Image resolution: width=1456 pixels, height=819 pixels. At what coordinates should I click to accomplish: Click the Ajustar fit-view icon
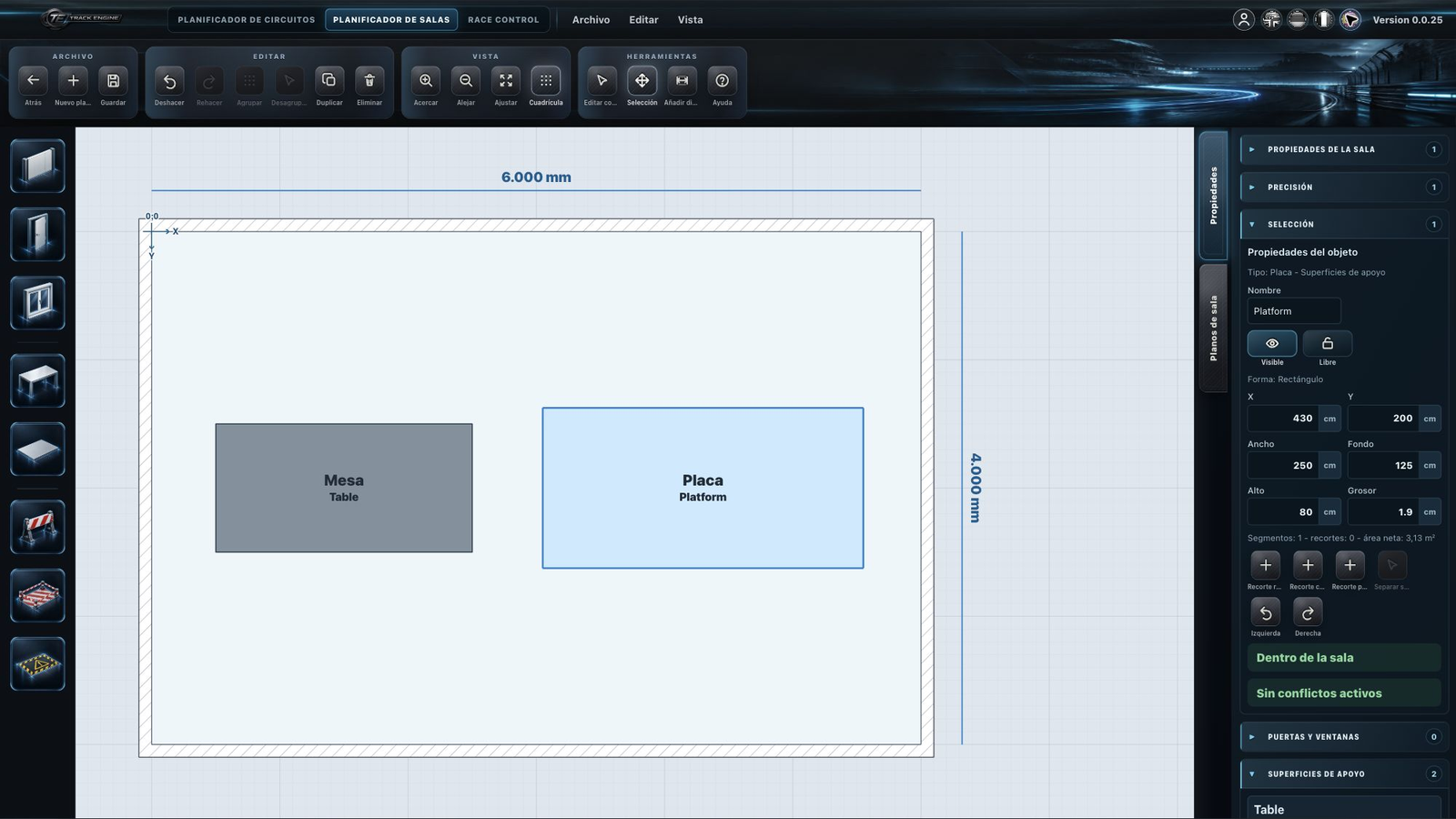click(506, 81)
